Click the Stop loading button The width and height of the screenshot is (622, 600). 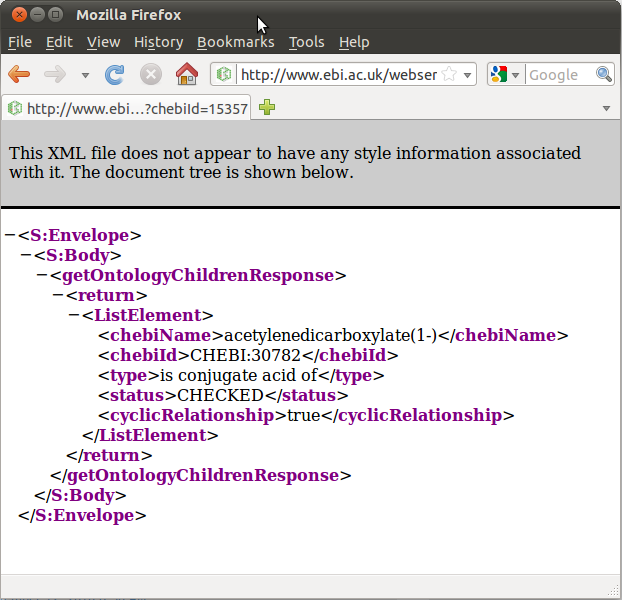click(150, 75)
